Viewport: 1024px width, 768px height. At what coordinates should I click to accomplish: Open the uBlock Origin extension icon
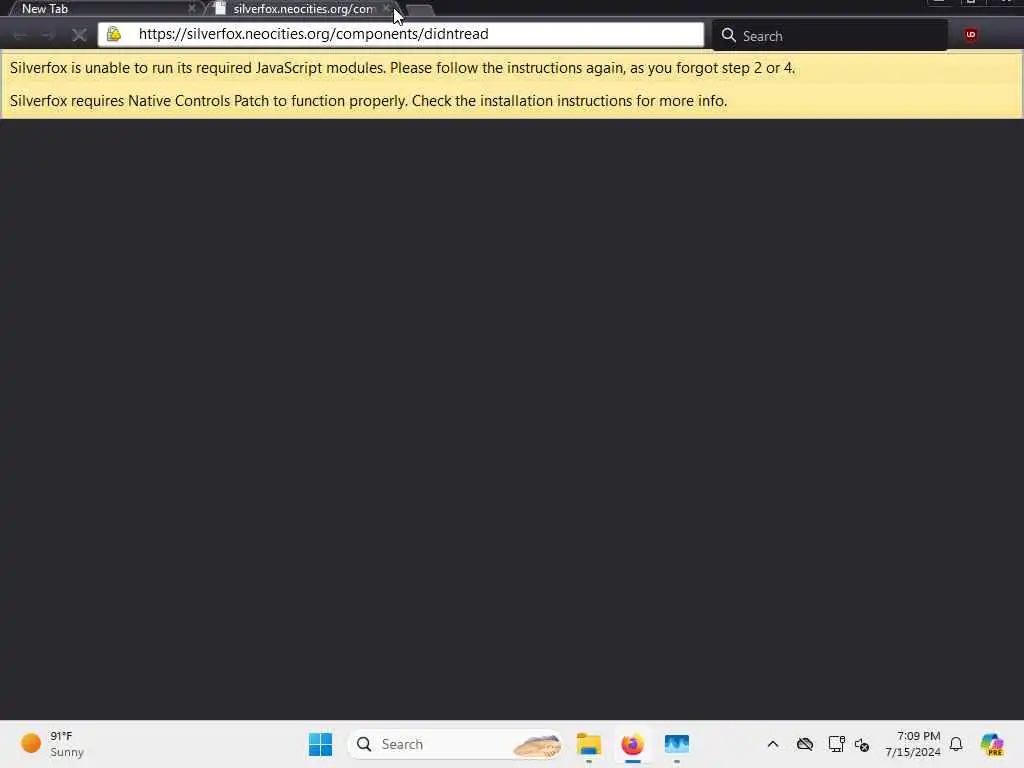tap(970, 35)
